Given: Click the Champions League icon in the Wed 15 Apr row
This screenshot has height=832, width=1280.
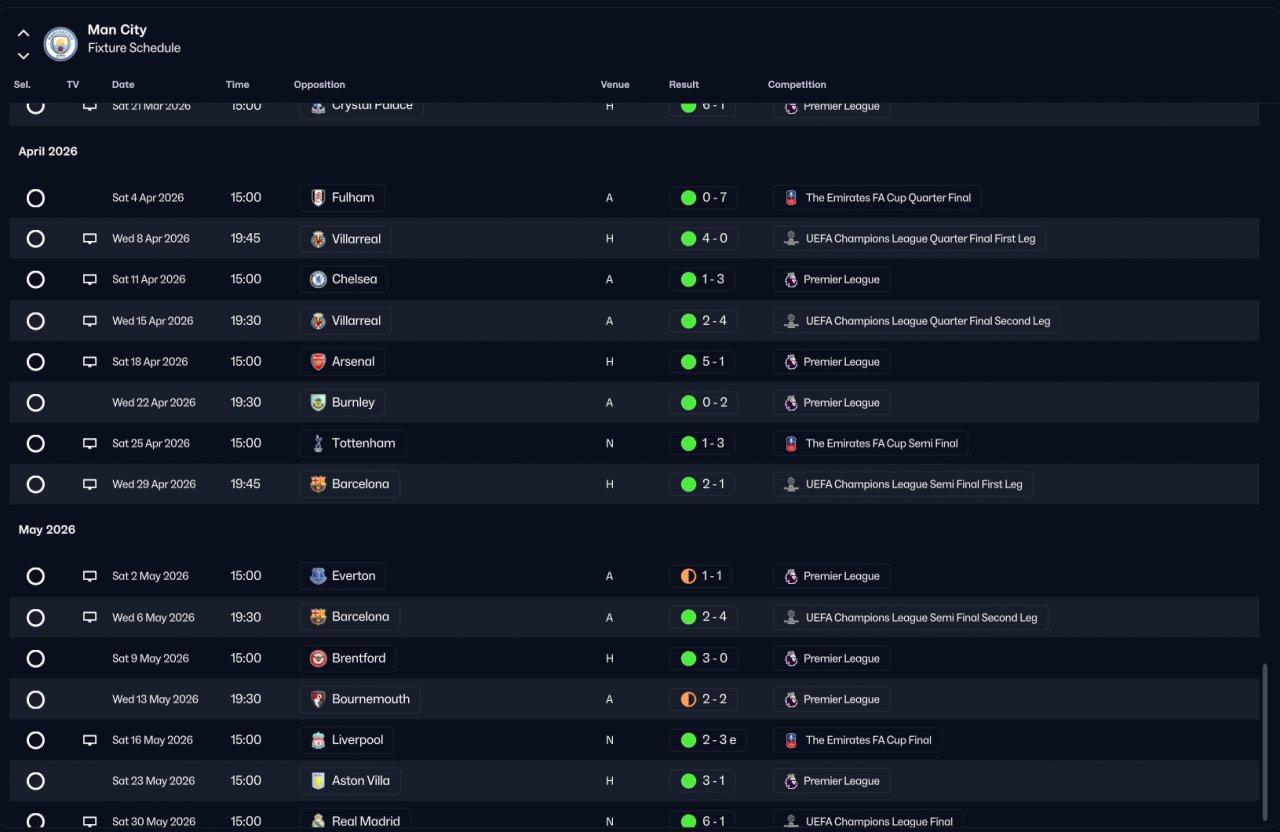Looking at the screenshot, I should click(791, 321).
